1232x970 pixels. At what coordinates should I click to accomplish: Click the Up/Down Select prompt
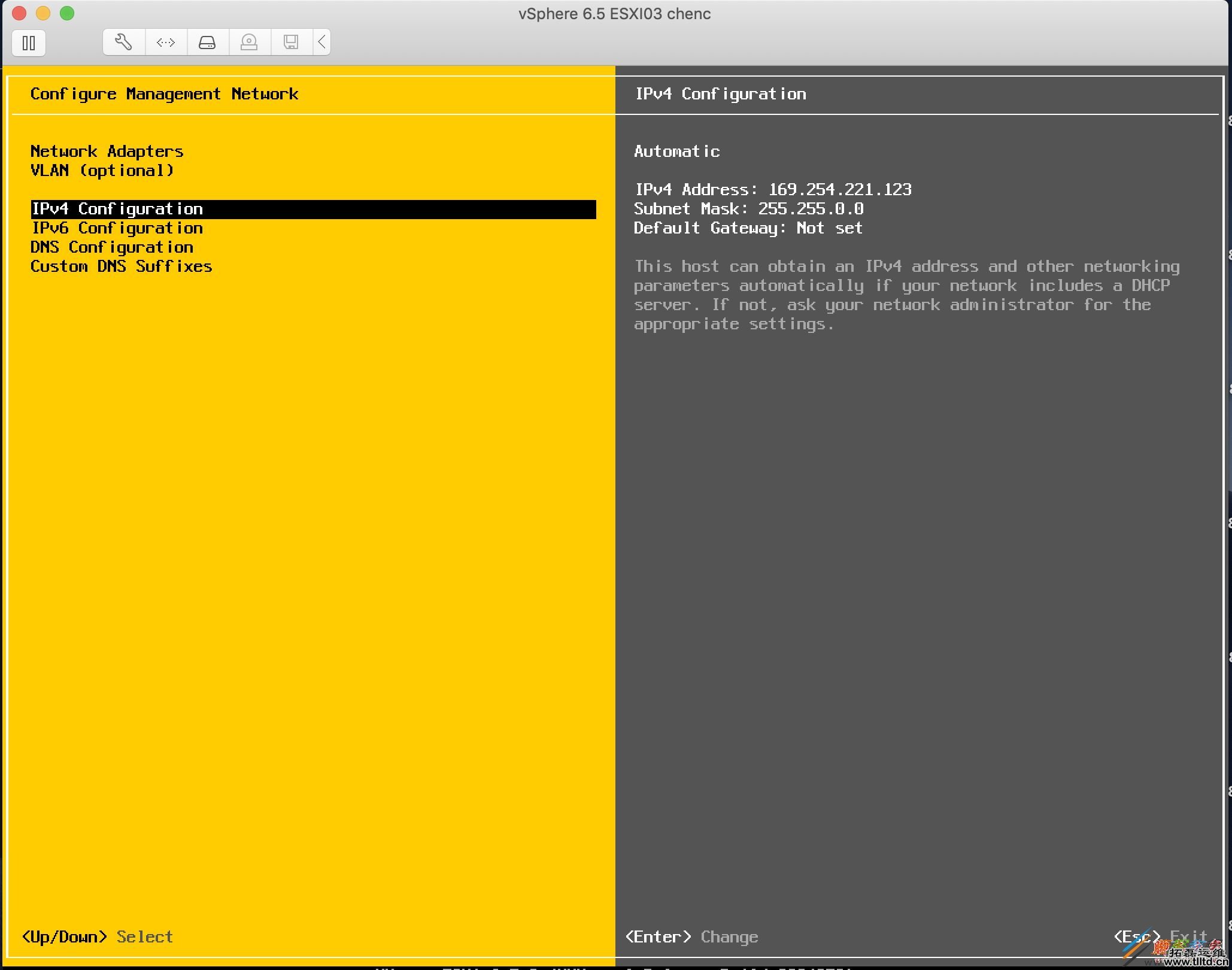coord(97,936)
